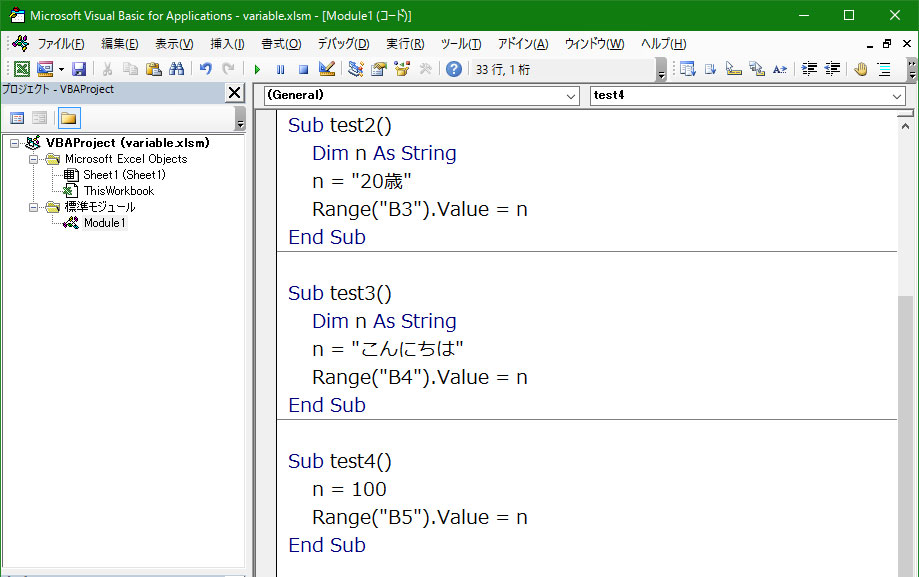Click the Cut scissors icon

click(x=107, y=69)
